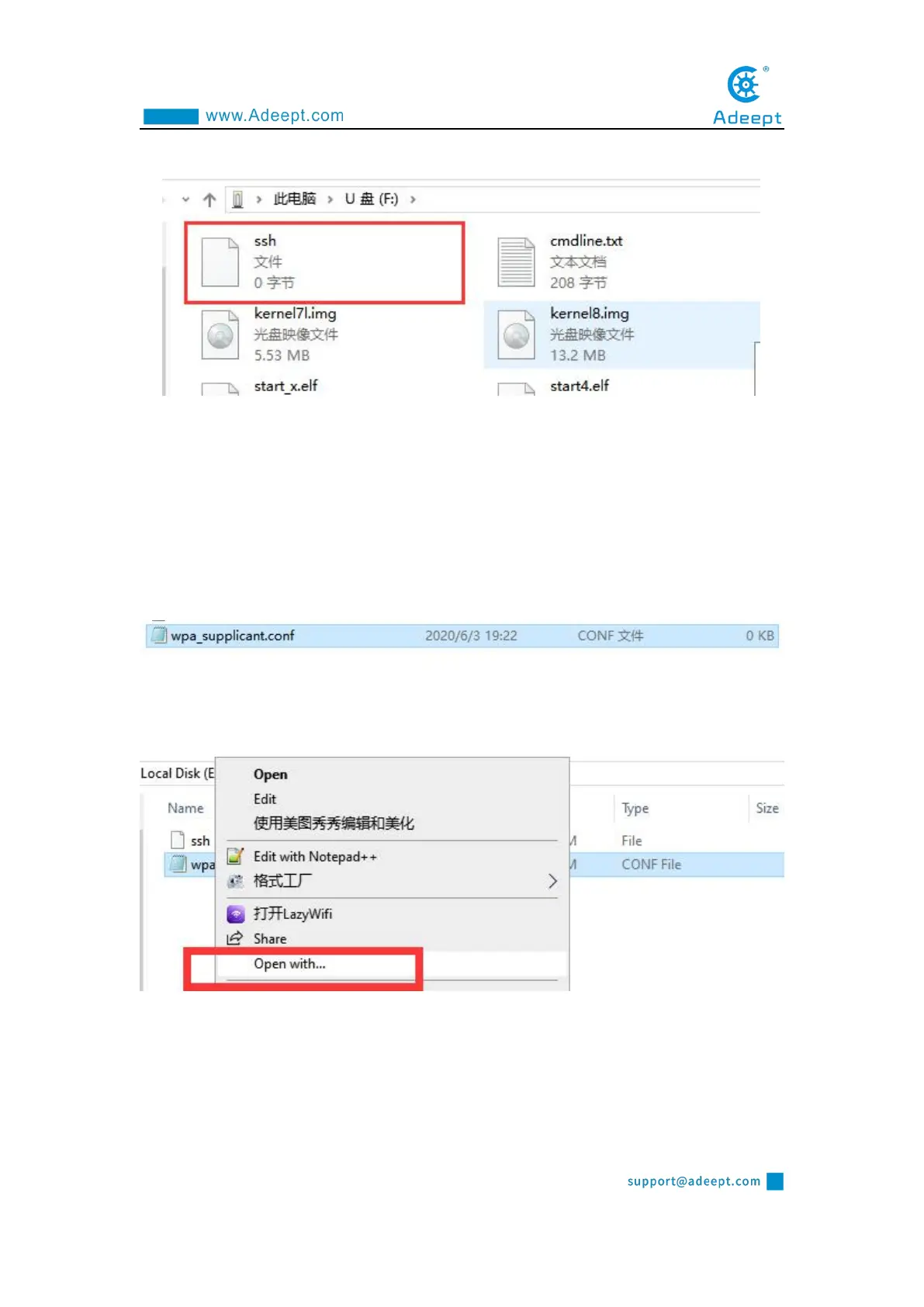Open the recent locations dropdown chevron
The height and width of the screenshot is (1307, 924).
pyautogui.click(x=185, y=199)
